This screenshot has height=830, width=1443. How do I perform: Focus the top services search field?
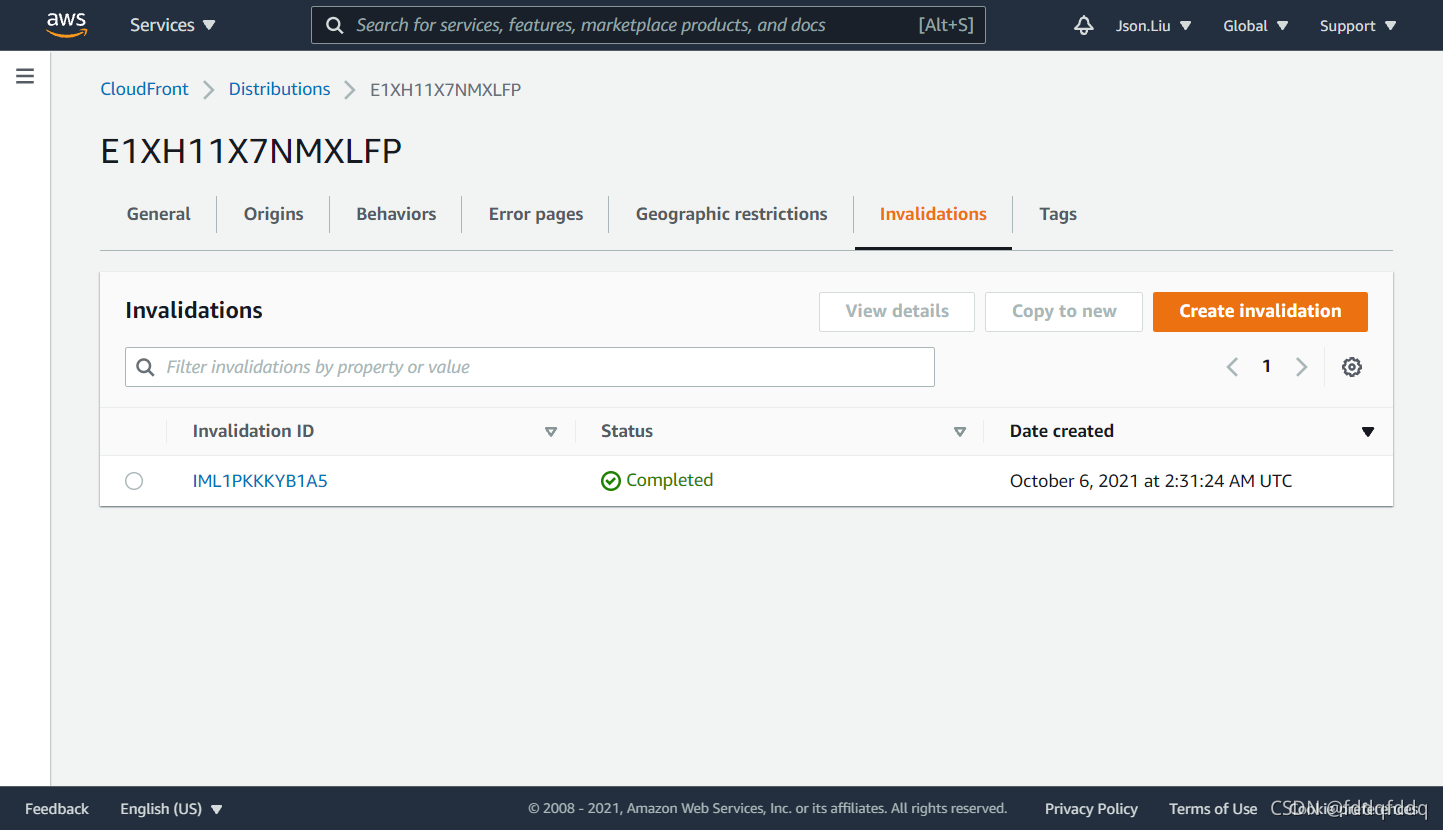click(x=648, y=25)
